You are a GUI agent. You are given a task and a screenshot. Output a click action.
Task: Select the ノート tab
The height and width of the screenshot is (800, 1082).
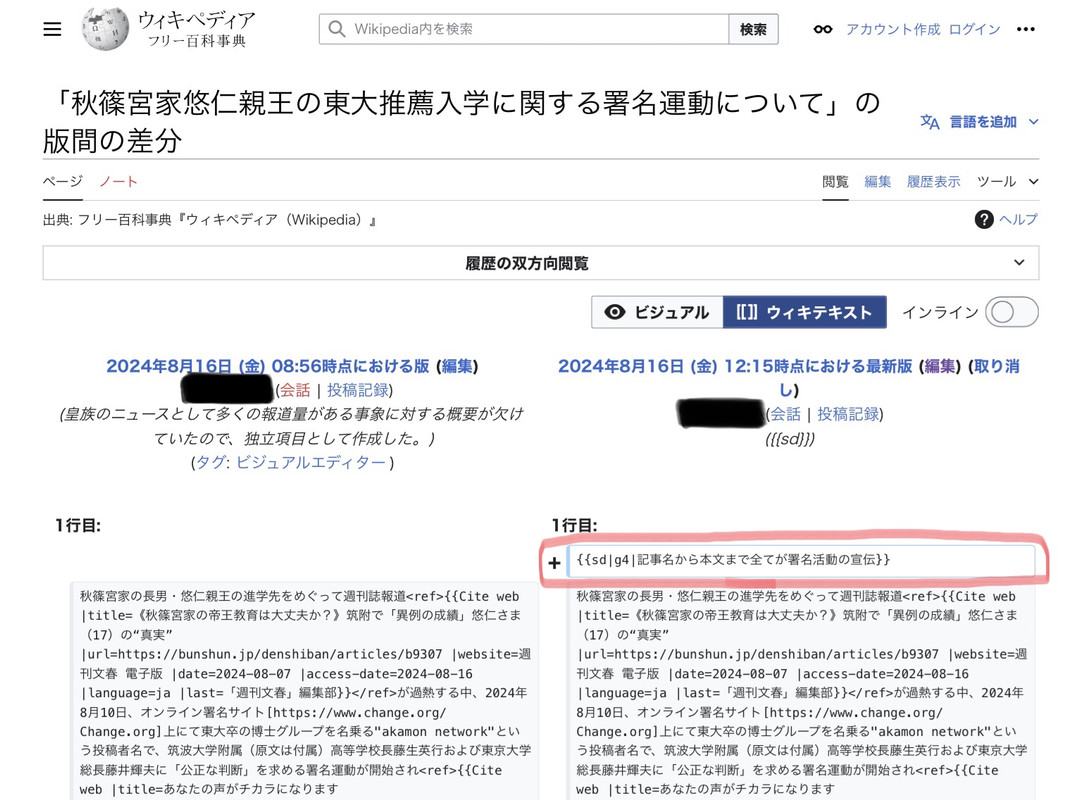click(118, 182)
